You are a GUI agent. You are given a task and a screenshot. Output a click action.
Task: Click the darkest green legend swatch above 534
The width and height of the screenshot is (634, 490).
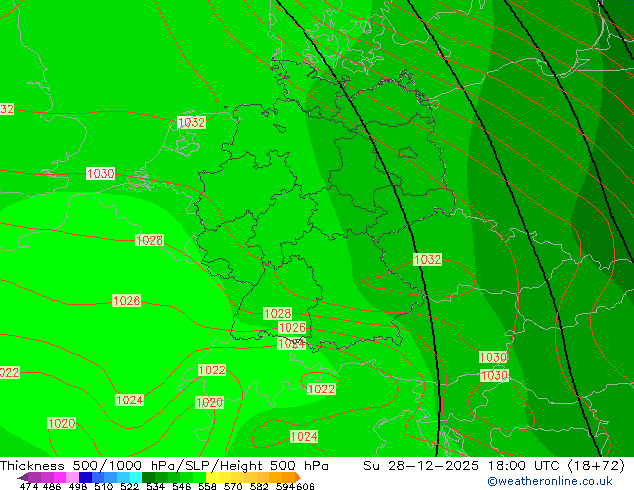[148, 477]
